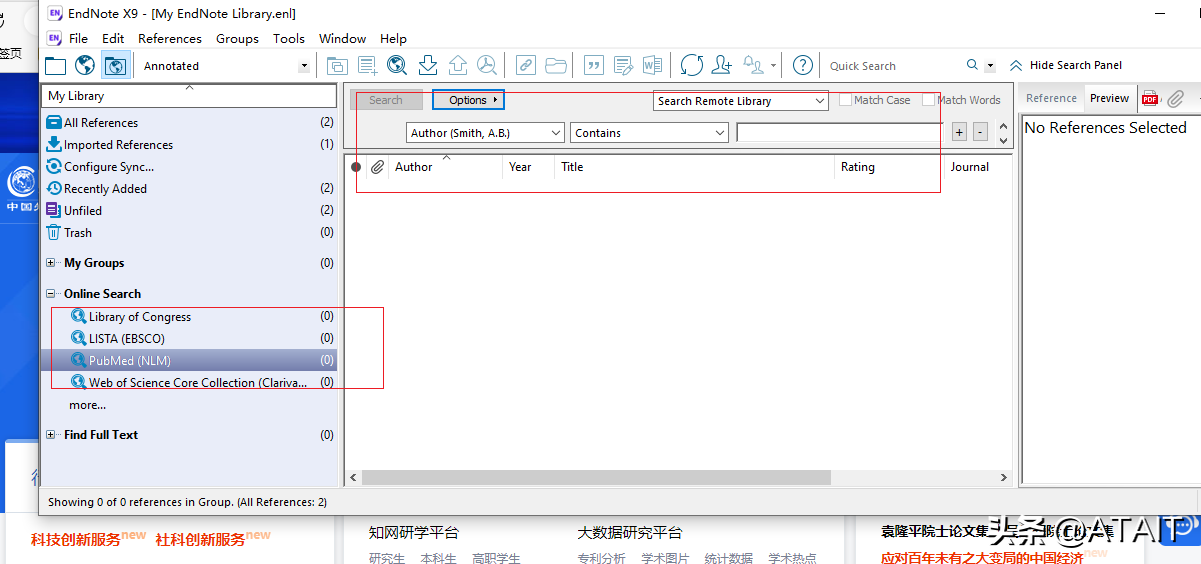Click the Options button
The height and width of the screenshot is (564, 1201).
coord(468,100)
